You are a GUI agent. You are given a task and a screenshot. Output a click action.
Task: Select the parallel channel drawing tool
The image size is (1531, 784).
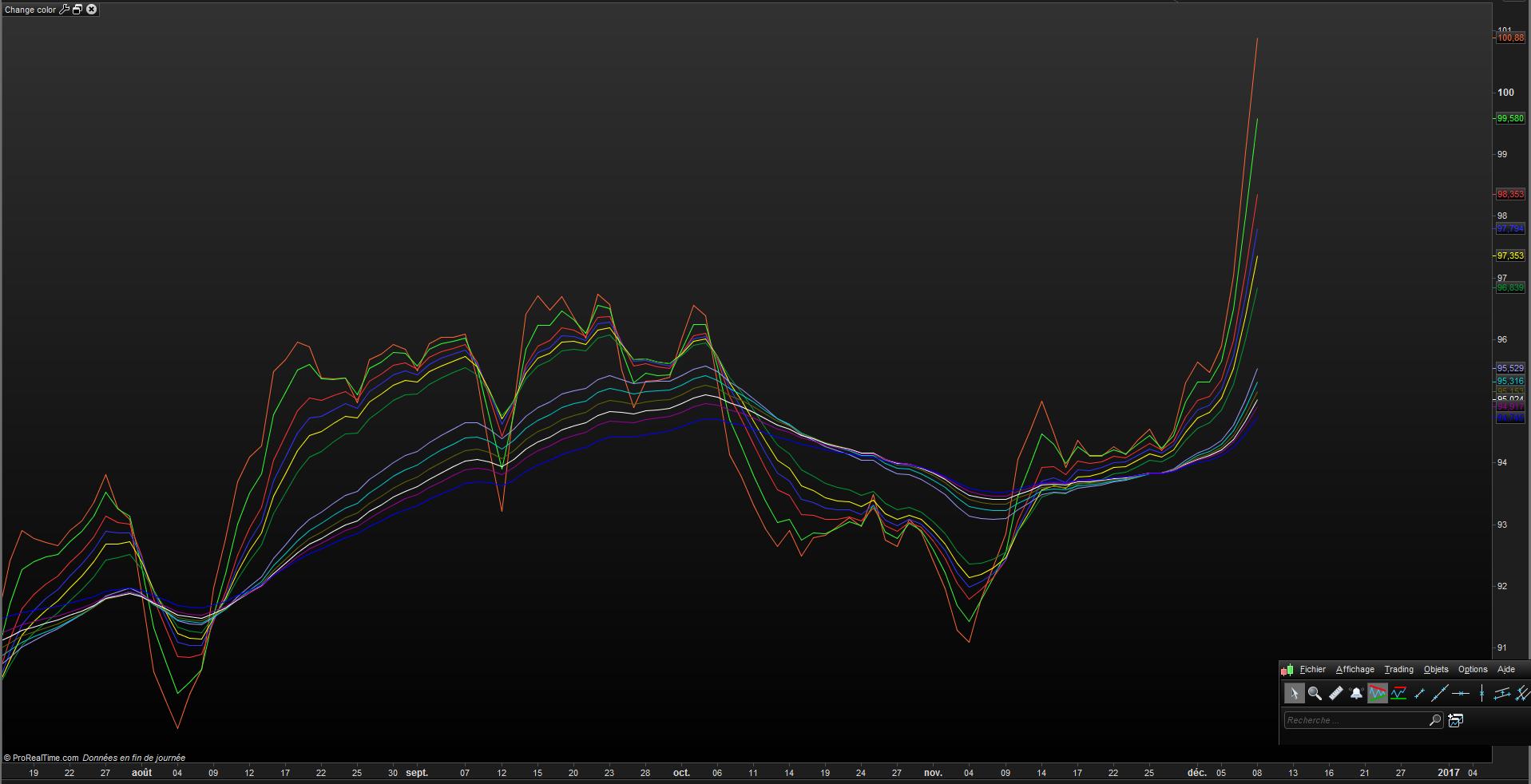pyautogui.click(x=1502, y=694)
